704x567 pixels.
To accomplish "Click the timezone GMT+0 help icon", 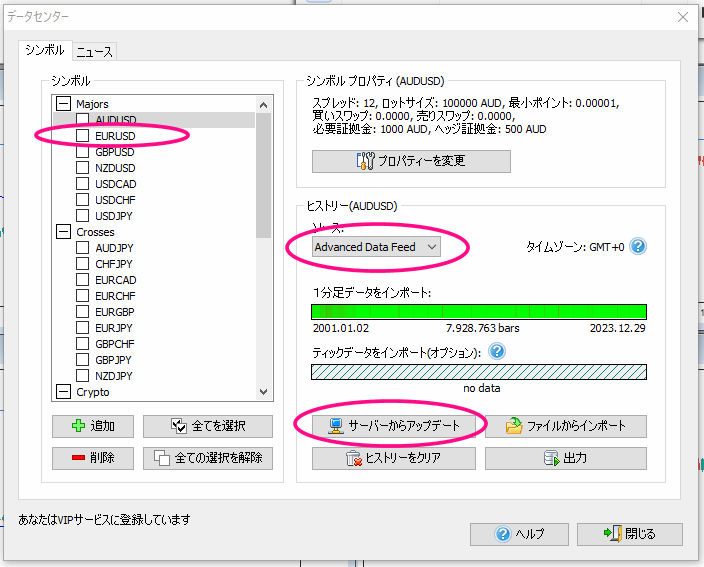I will point(638,246).
